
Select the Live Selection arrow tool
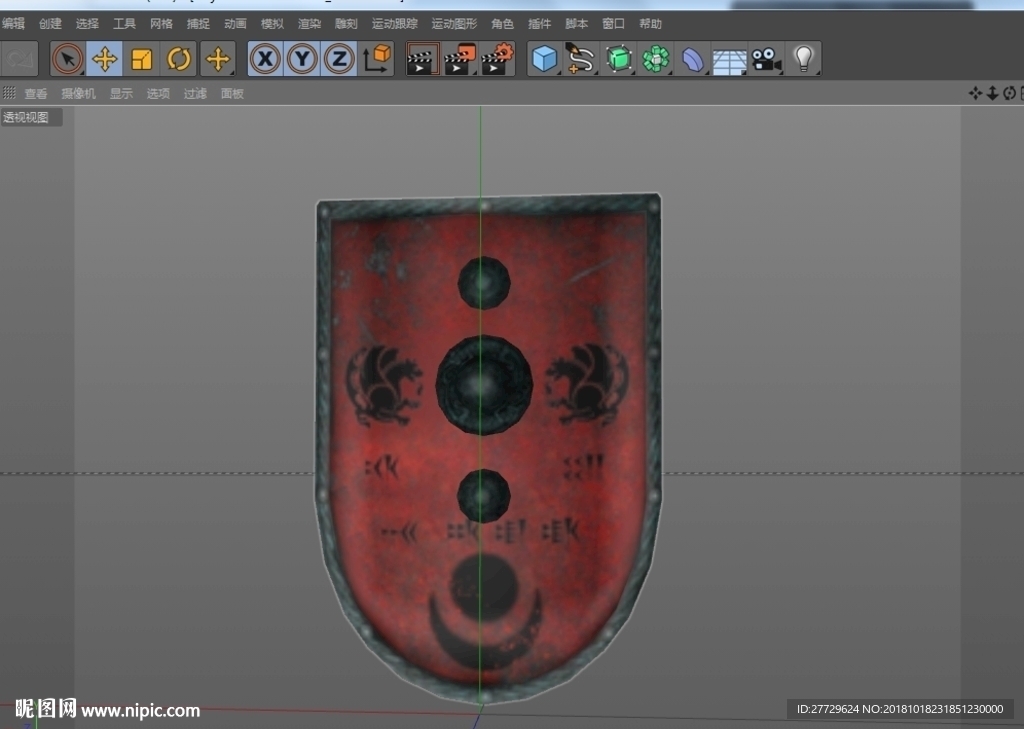pos(67,59)
